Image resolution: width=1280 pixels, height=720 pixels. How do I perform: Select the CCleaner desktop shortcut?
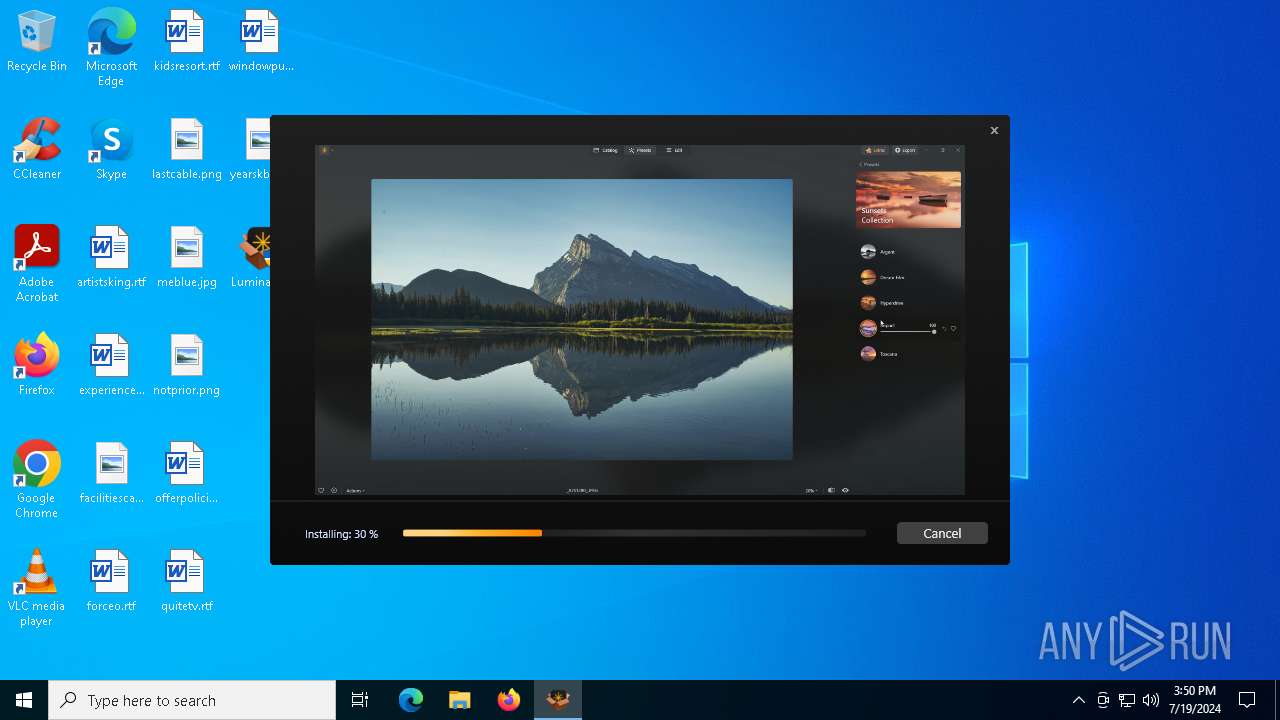(x=37, y=150)
